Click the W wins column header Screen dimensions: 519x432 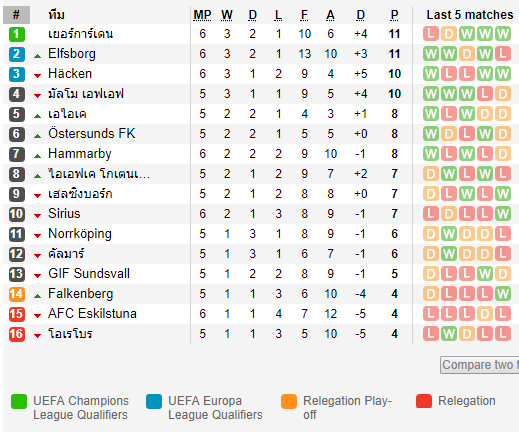tap(227, 15)
